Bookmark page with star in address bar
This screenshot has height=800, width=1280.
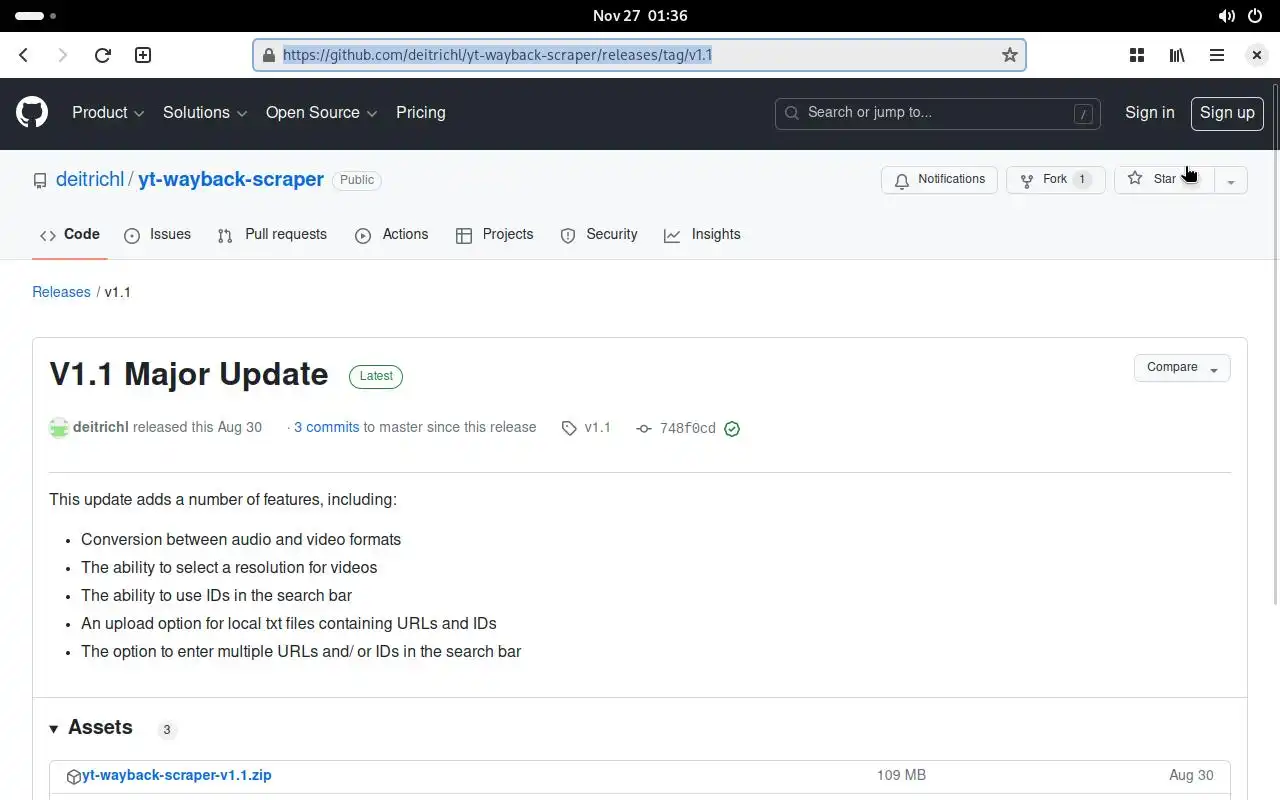[1010, 55]
